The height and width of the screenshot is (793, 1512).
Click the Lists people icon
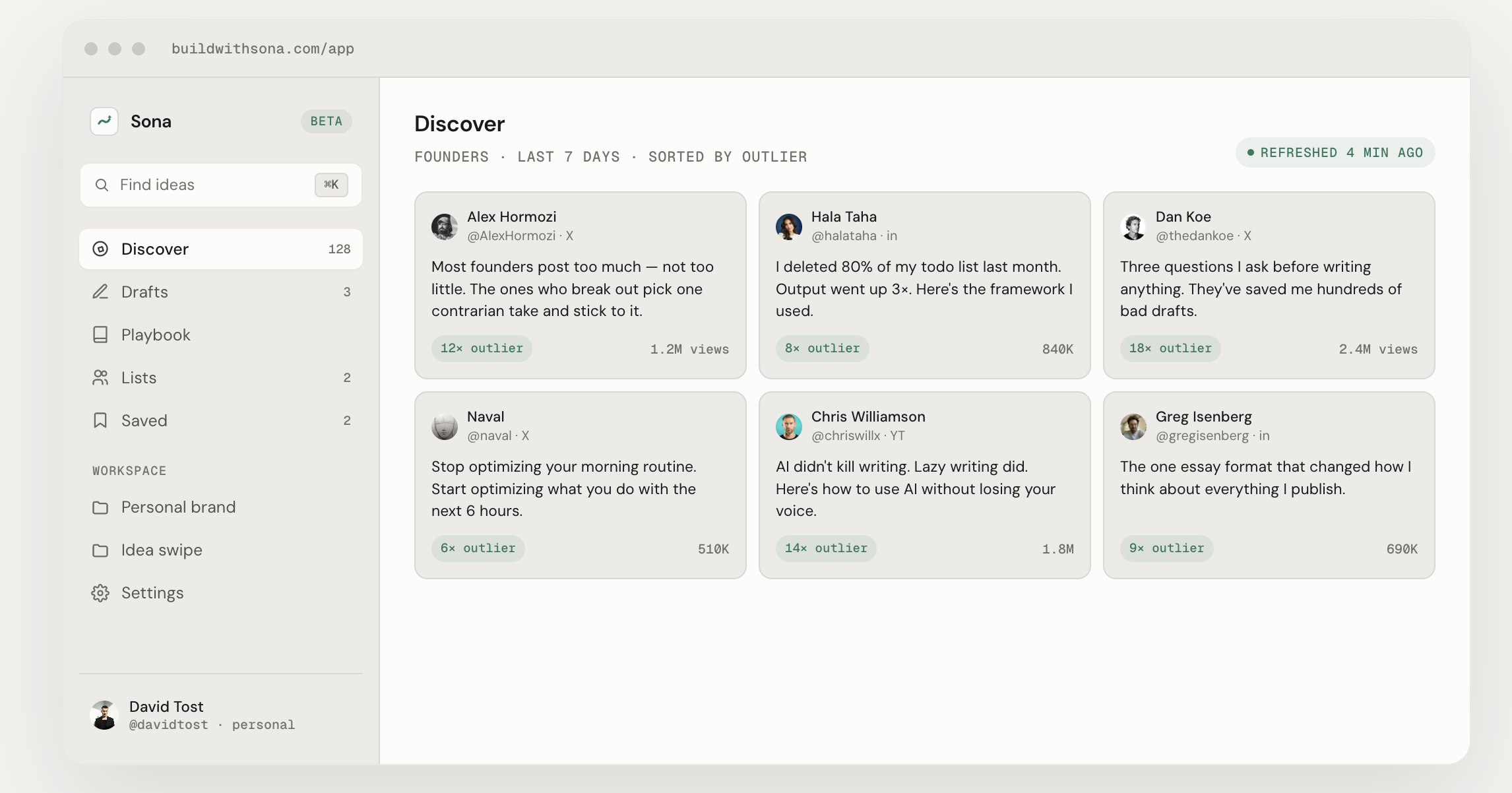(x=100, y=377)
